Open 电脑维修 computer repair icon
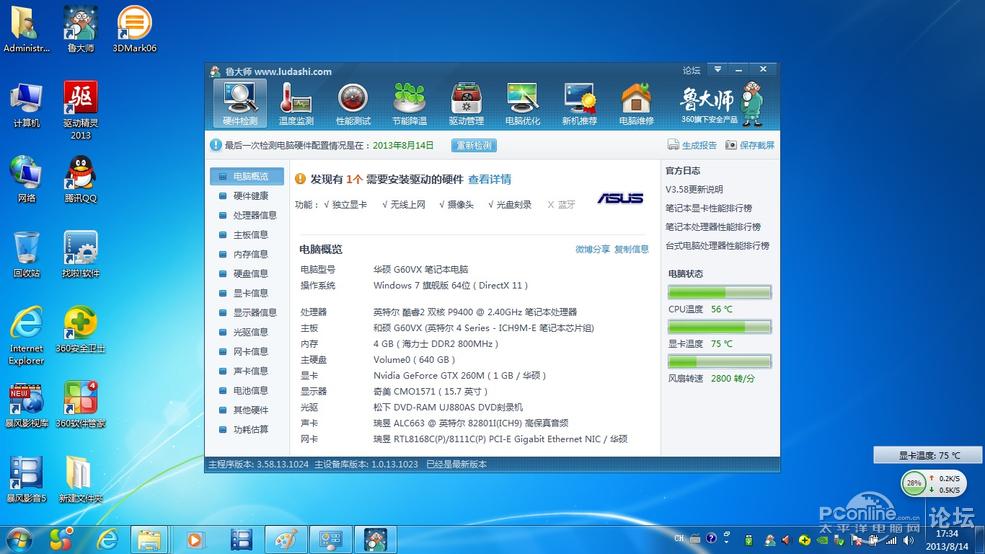Image resolution: width=985 pixels, height=554 pixels. [x=636, y=104]
